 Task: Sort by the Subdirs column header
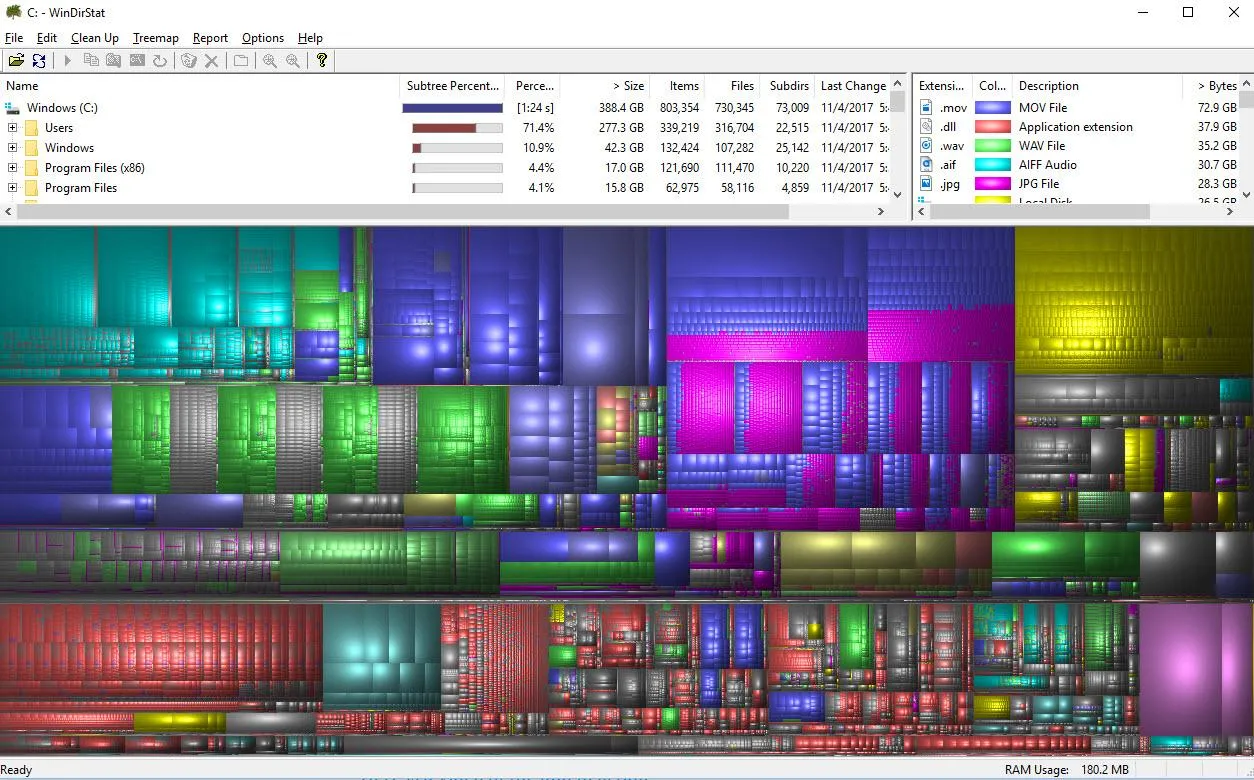[x=788, y=86]
